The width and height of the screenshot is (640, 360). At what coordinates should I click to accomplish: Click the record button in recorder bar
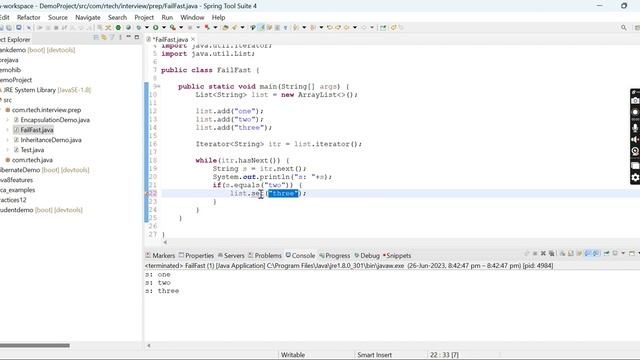tap(635, 112)
